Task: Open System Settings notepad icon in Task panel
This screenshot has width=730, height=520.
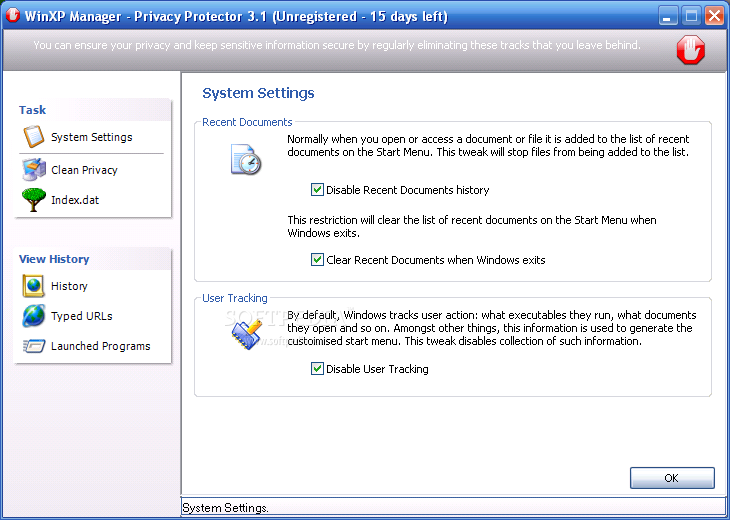Action: coord(34,137)
